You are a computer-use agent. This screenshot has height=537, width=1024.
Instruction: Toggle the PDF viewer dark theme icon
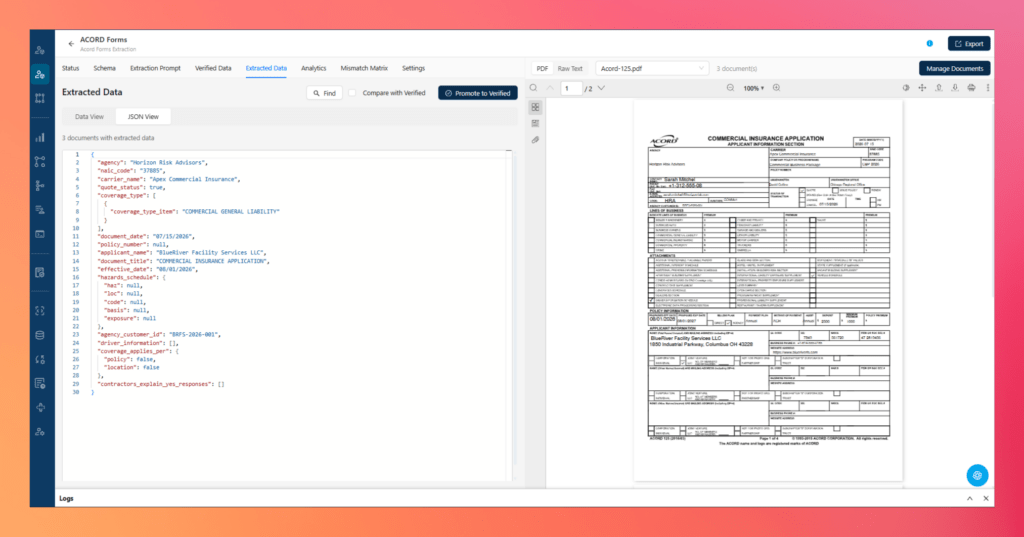click(x=906, y=88)
